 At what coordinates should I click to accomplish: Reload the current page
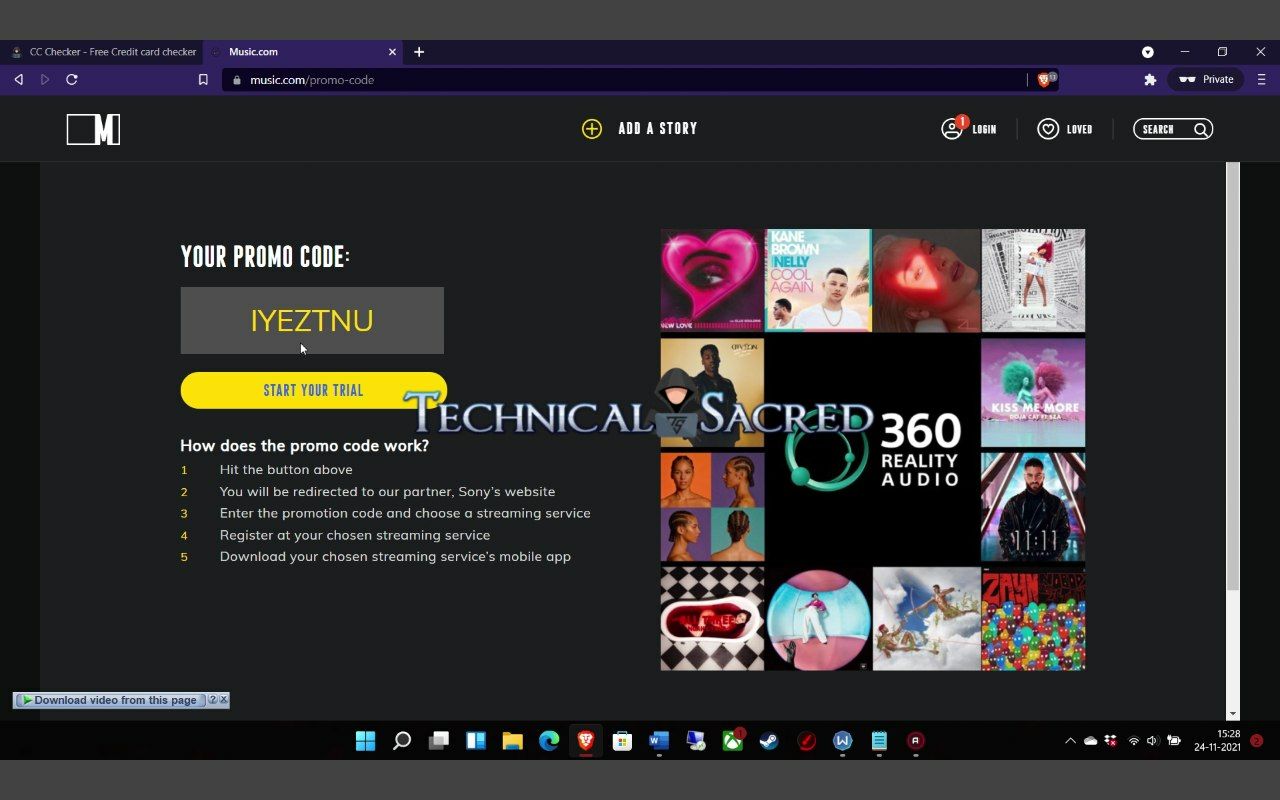tap(72, 79)
